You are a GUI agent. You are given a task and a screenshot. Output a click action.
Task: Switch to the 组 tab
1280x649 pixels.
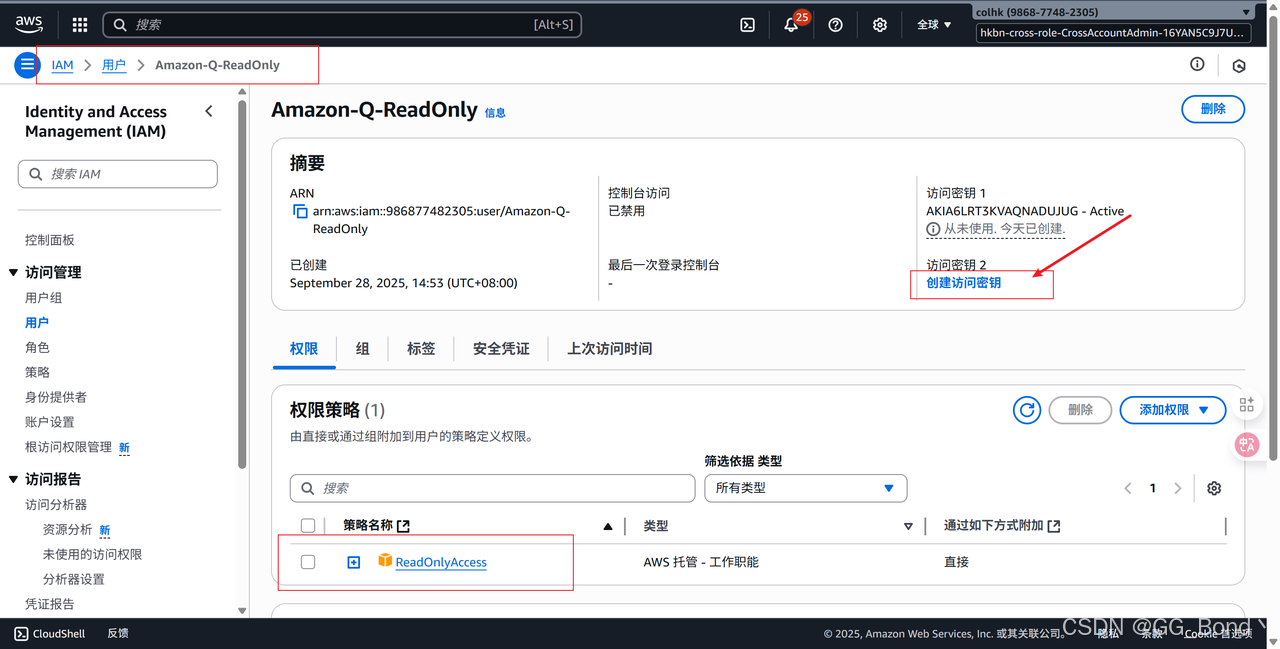click(362, 348)
